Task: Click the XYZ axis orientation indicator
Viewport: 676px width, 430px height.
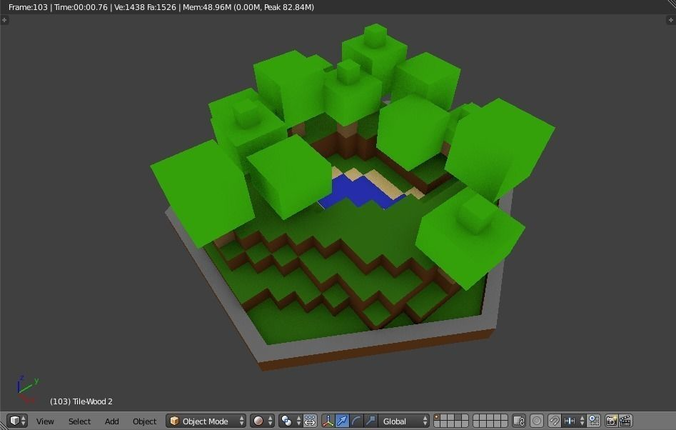Action: pyautogui.click(x=28, y=389)
